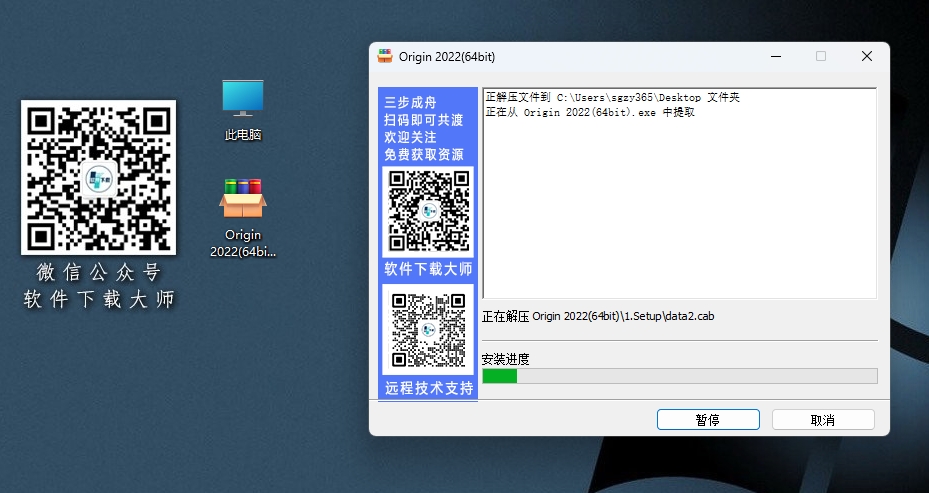Click the 远程技术支持 label at the banner bottom
Viewport: 929px width, 493px height.
pyautogui.click(x=428, y=389)
